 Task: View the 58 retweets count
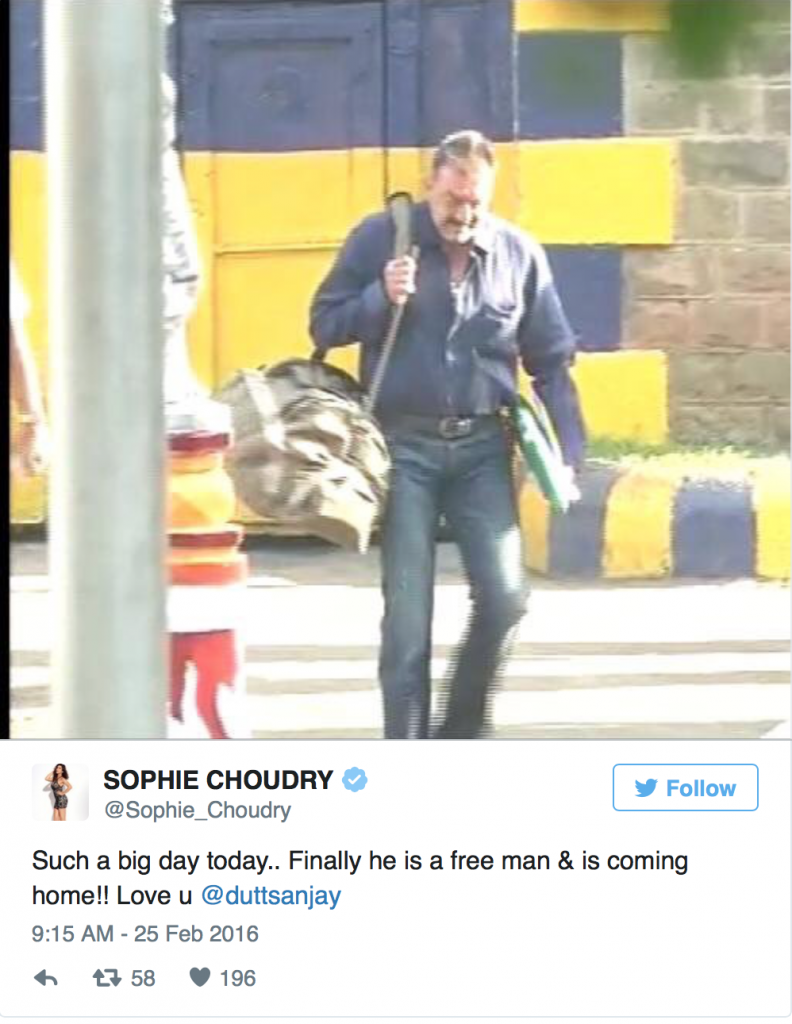(143, 978)
